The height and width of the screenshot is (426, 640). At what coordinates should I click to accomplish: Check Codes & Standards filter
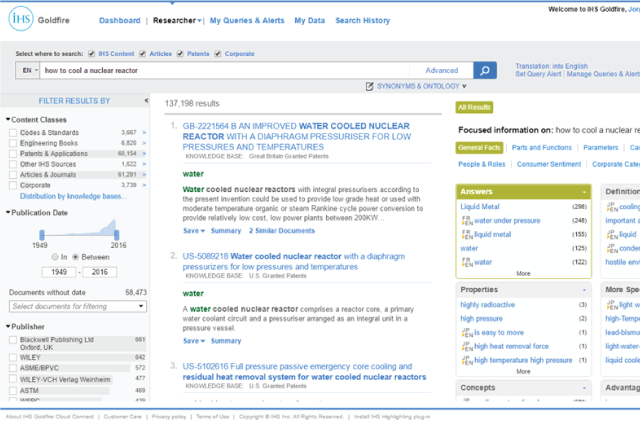tap(13, 133)
